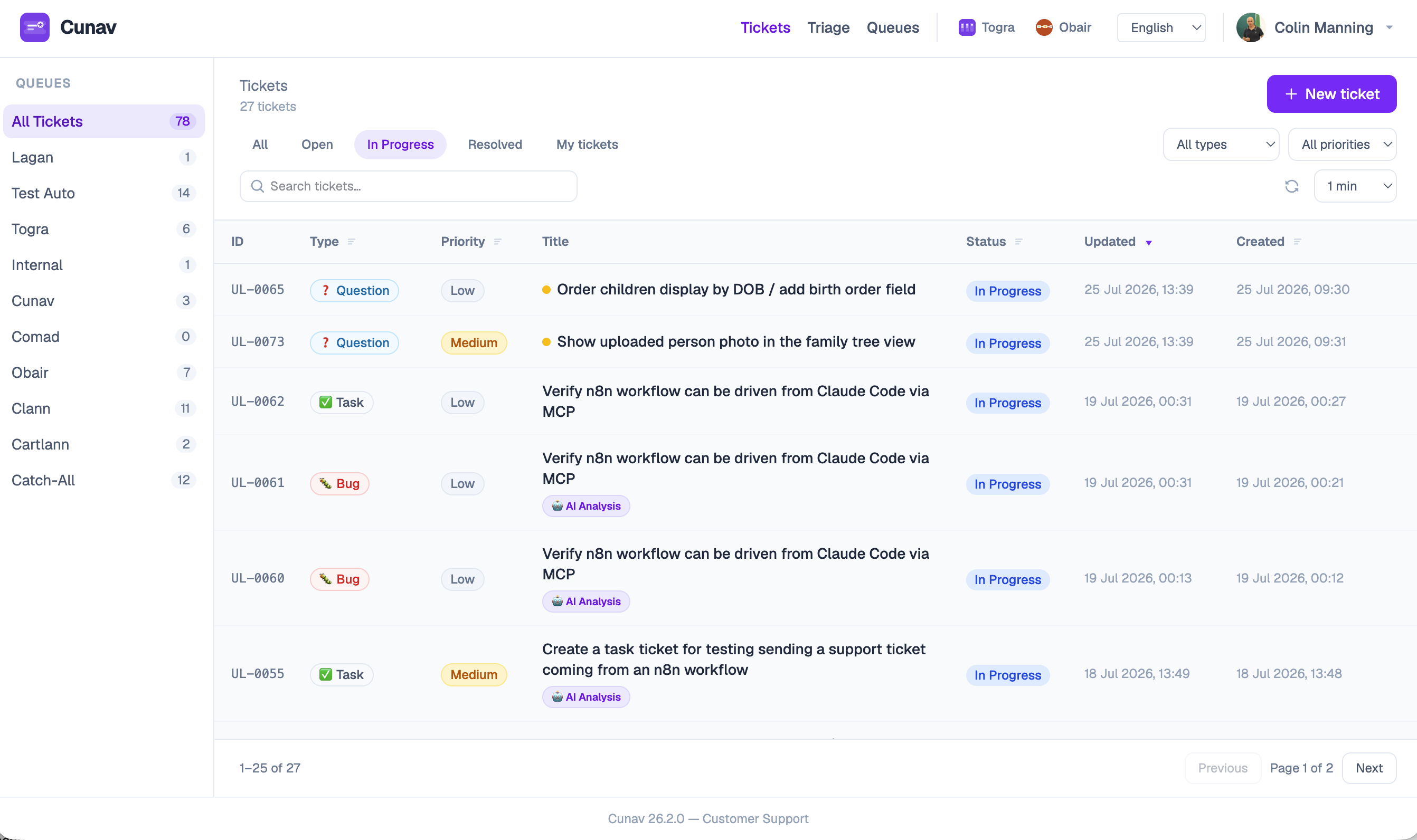
Task: Click the search magnifier icon
Action: 257,186
